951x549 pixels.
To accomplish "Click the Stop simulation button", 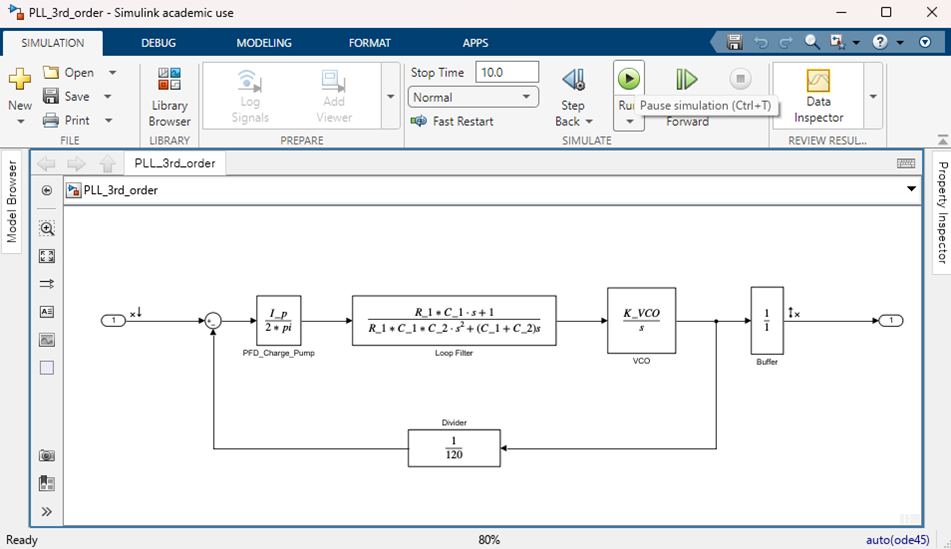I will 740,79.
